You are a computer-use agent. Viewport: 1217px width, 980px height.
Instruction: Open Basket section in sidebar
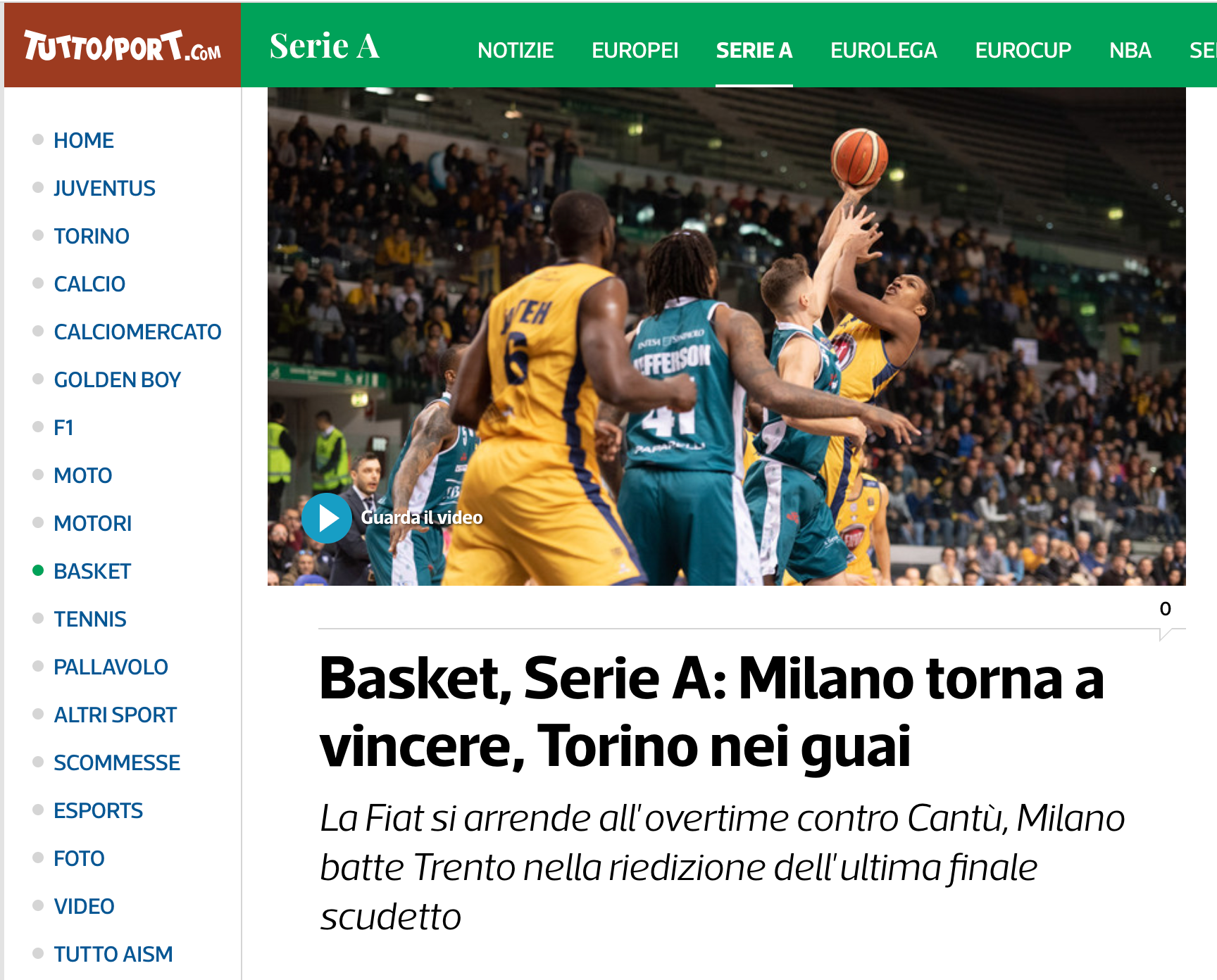point(92,572)
